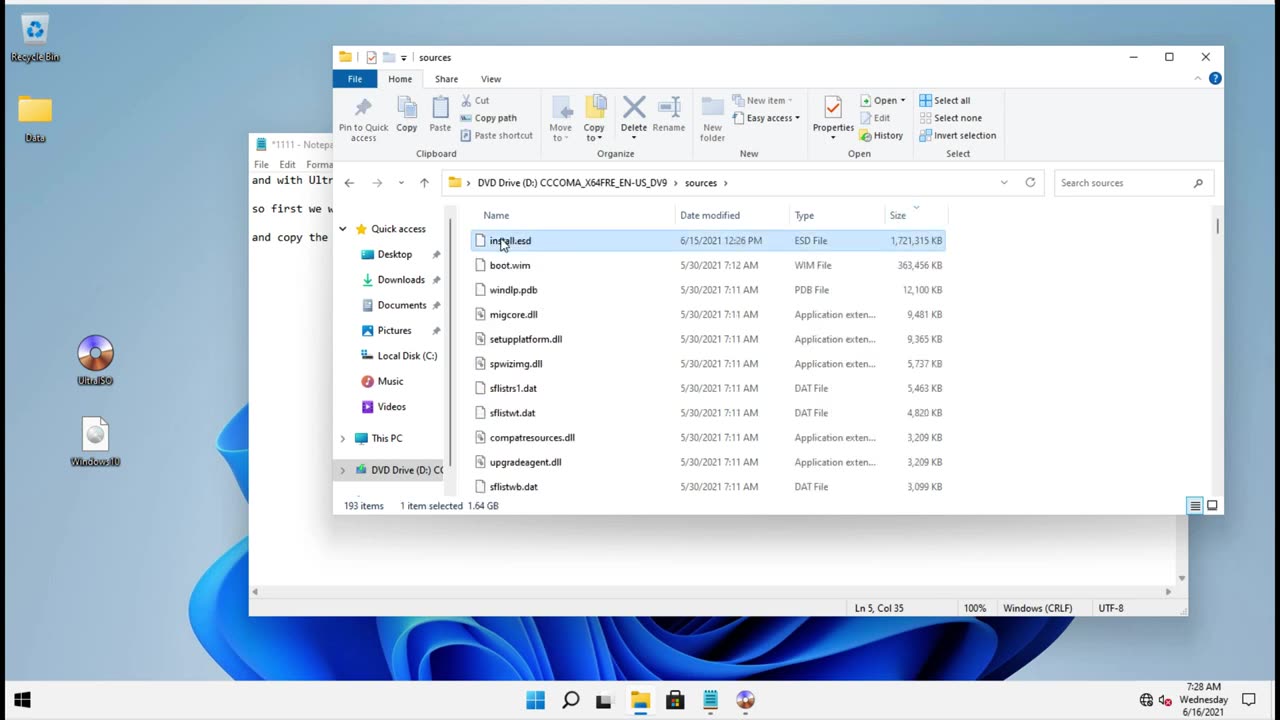Image resolution: width=1280 pixels, height=720 pixels.
Task: Open address bar history dropdown
Action: click(1004, 183)
